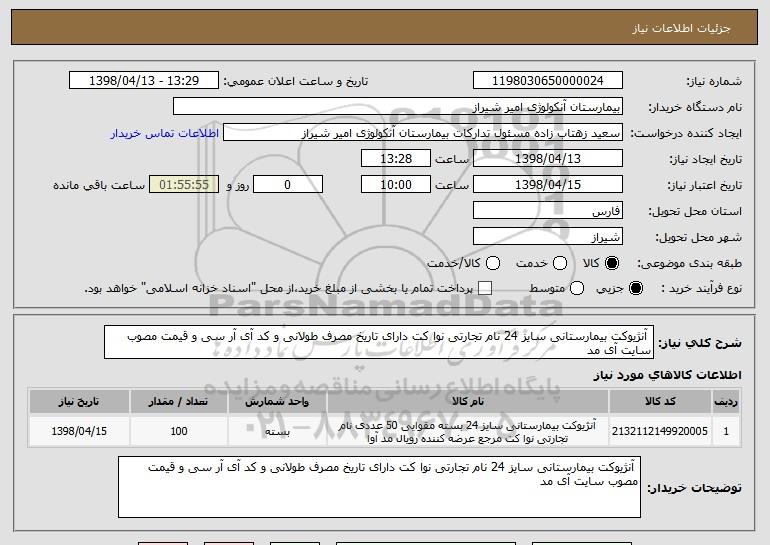This screenshot has height=545, width=770.
Task: Select the کالا/خدمت radio button
Action: 493,264
